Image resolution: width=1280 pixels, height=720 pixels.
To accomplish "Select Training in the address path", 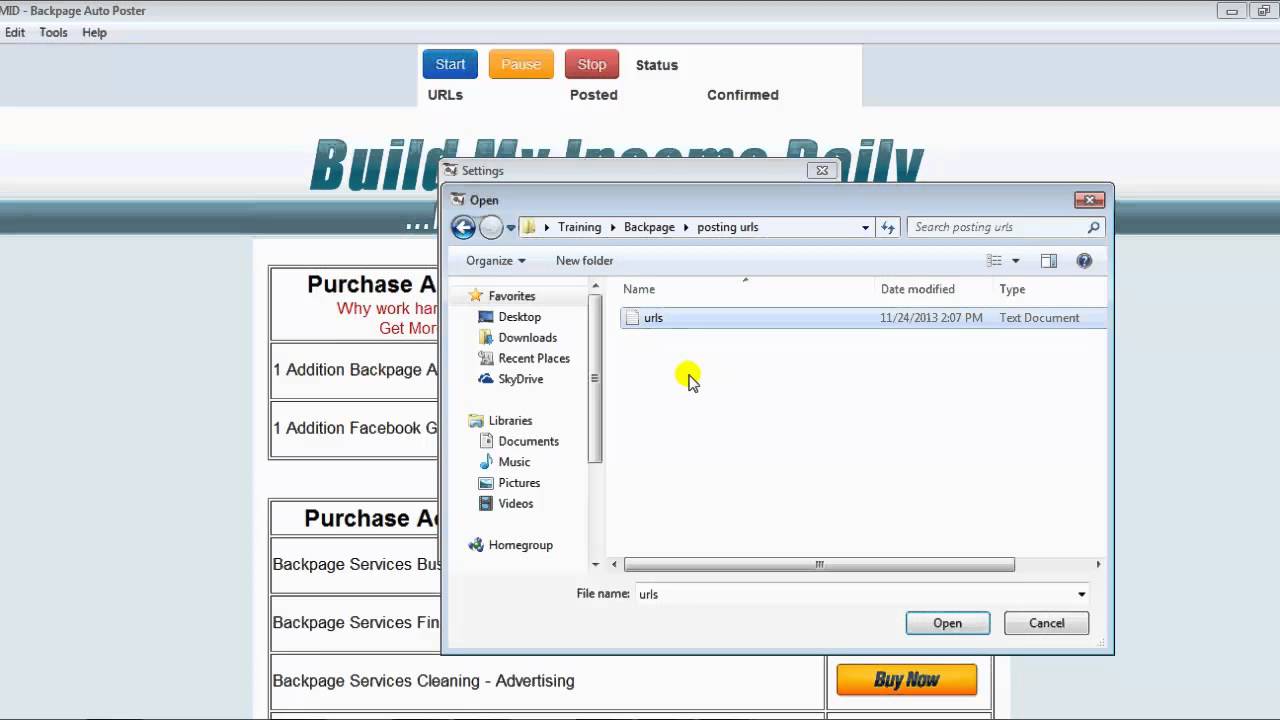I will point(579,227).
